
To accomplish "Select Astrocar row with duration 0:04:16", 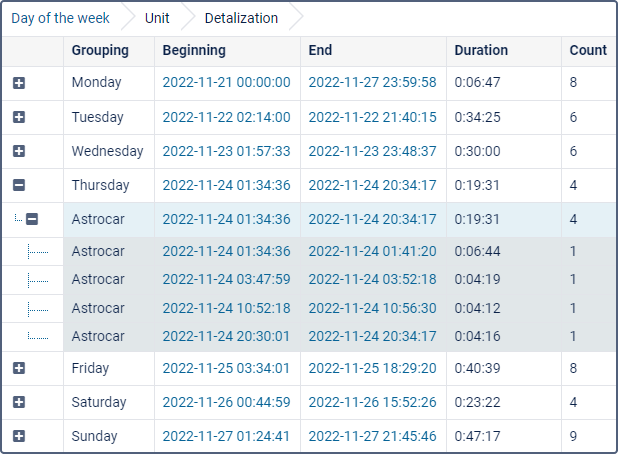I will click(98, 336).
